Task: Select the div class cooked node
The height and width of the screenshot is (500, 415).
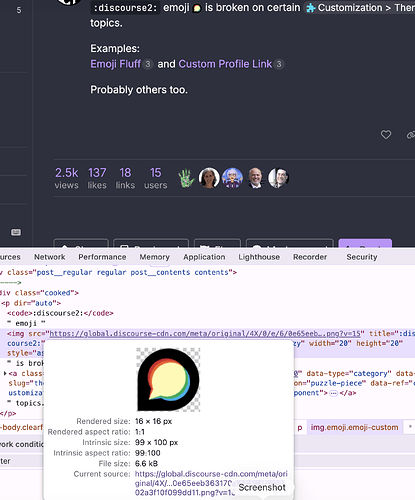Action: click(39, 293)
